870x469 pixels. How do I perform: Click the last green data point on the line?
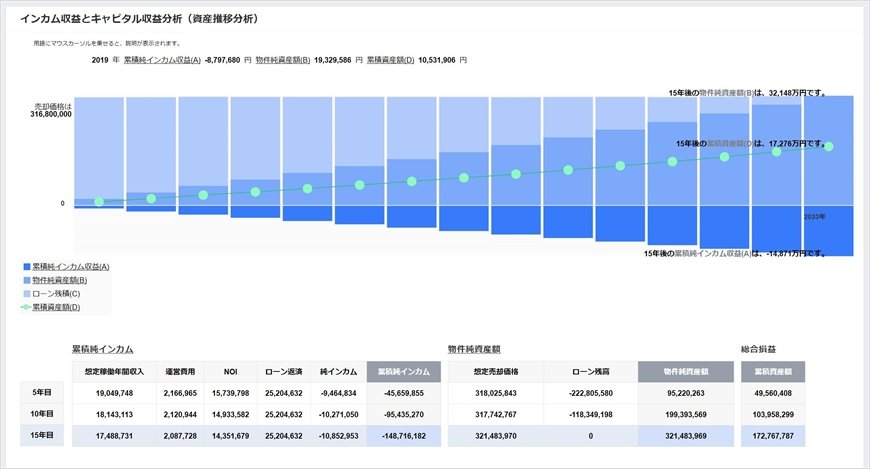tap(828, 147)
